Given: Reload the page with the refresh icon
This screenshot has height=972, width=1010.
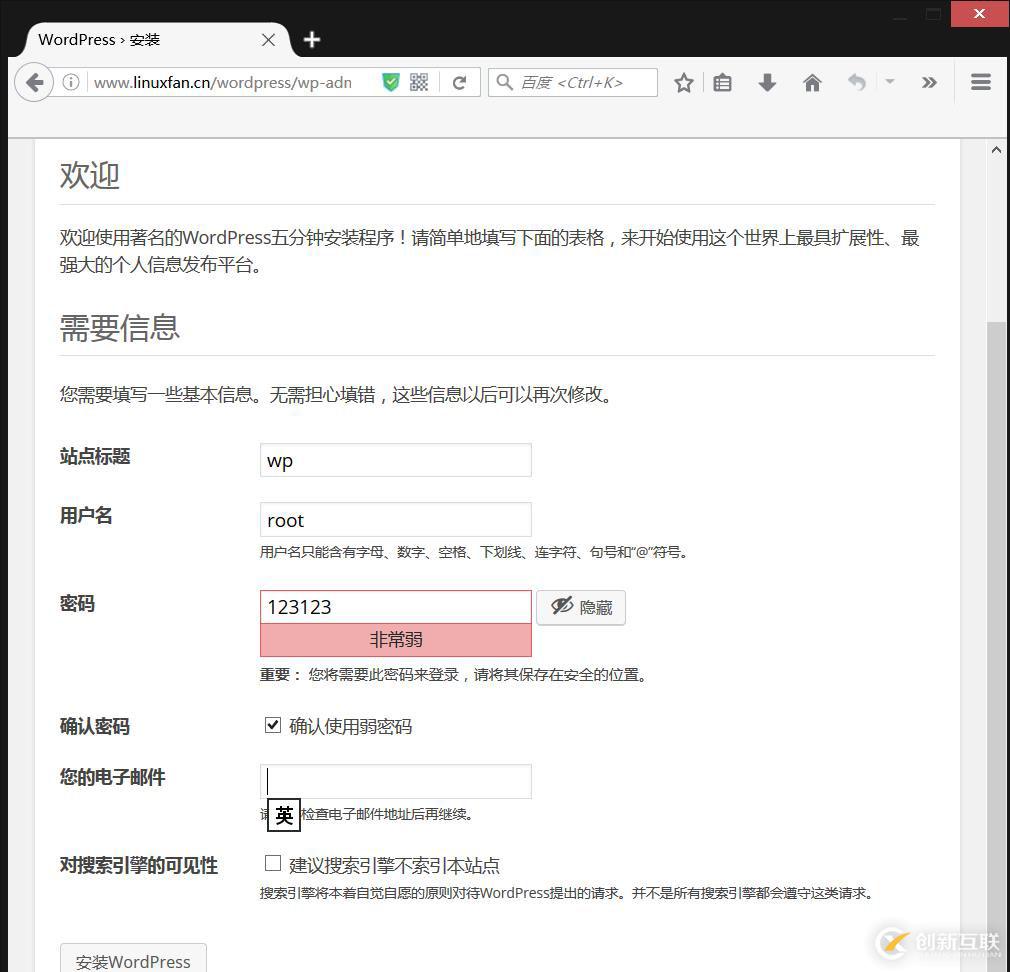Looking at the screenshot, I should (x=460, y=83).
